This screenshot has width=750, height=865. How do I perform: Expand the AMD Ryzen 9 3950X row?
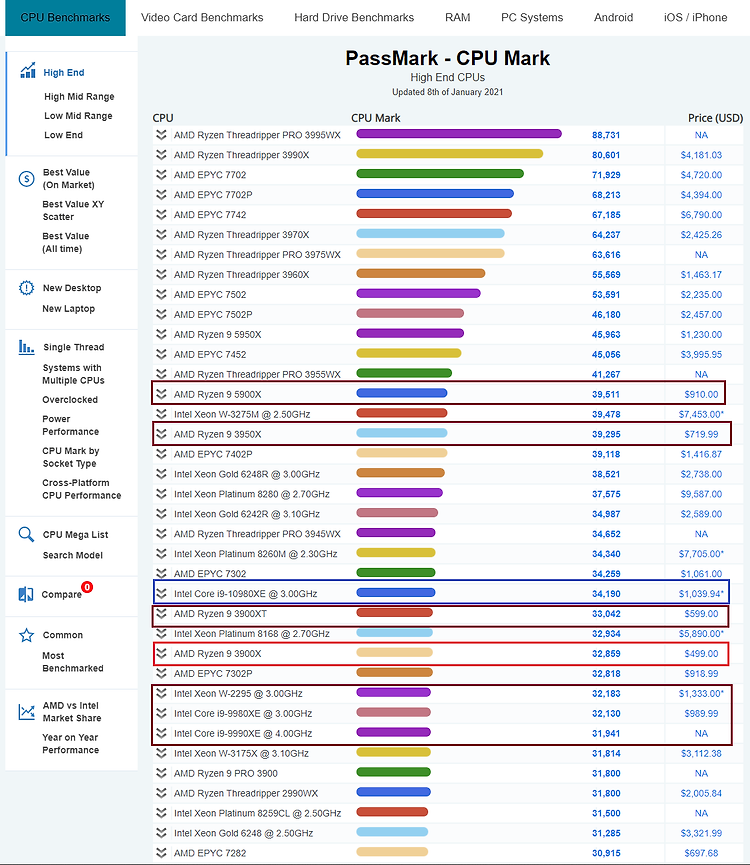(x=161, y=434)
